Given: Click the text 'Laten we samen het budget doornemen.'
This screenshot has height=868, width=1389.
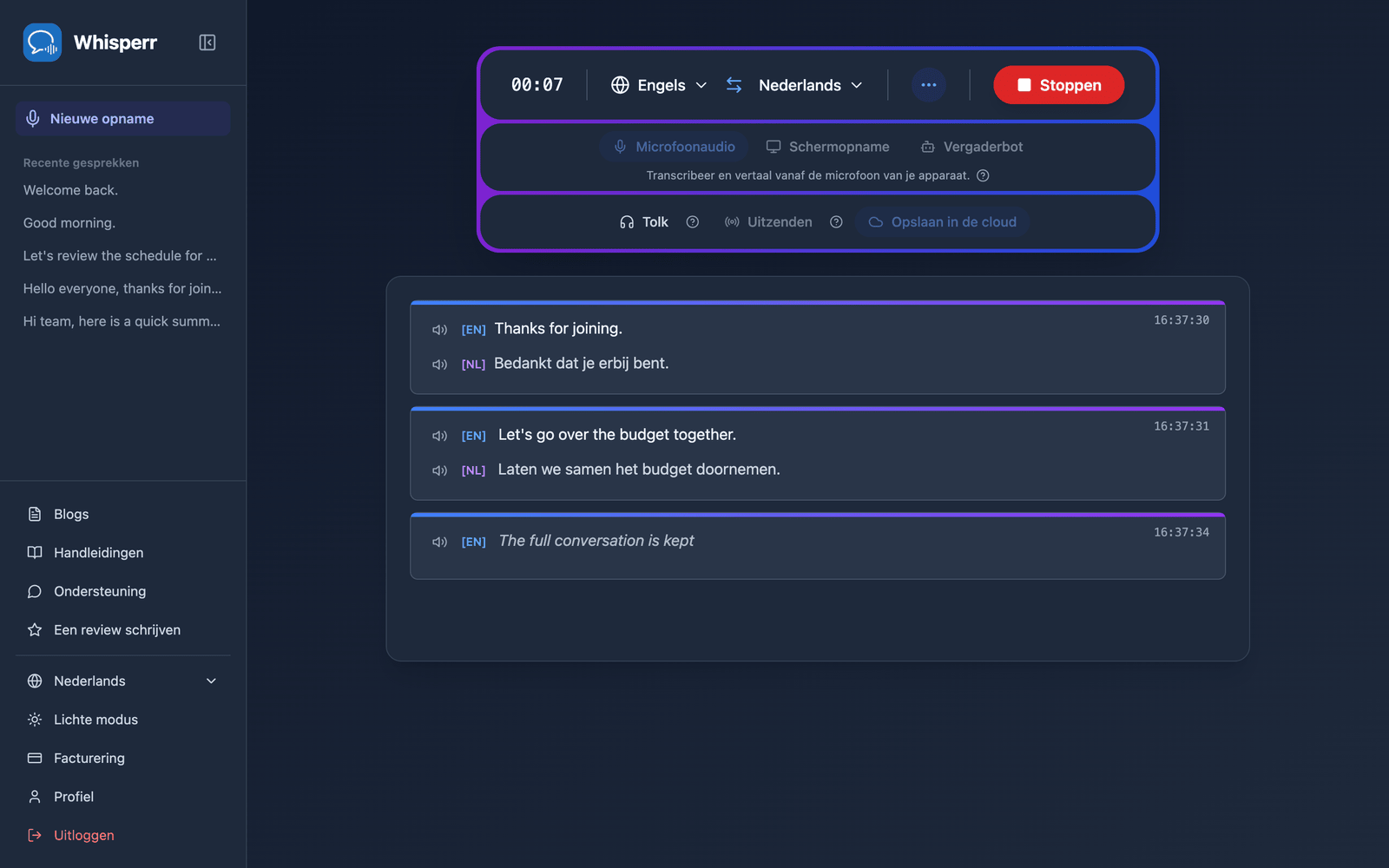Looking at the screenshot, I should click(639, 470).
